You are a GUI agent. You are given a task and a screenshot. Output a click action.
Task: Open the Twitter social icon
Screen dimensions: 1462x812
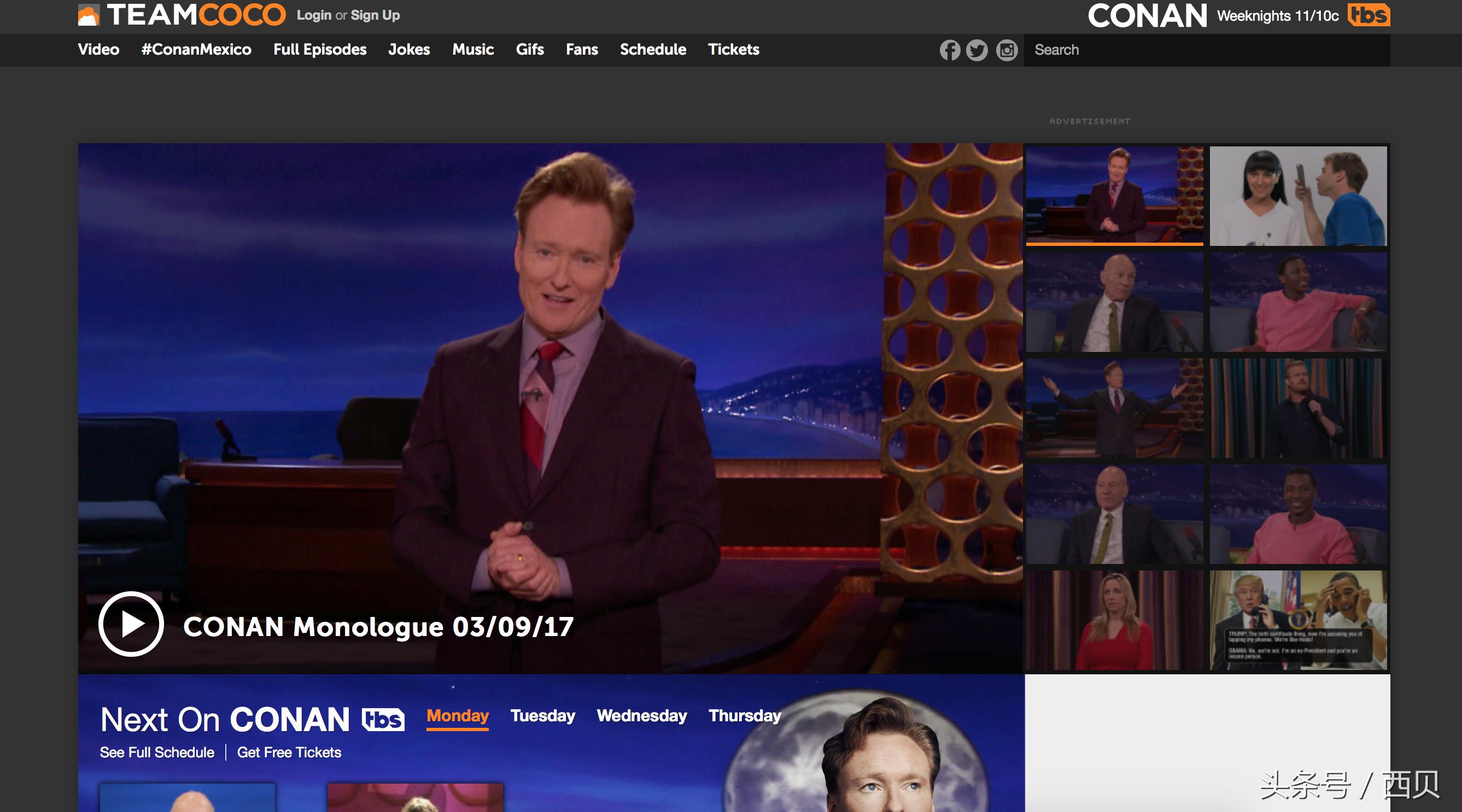coord(976,50)
